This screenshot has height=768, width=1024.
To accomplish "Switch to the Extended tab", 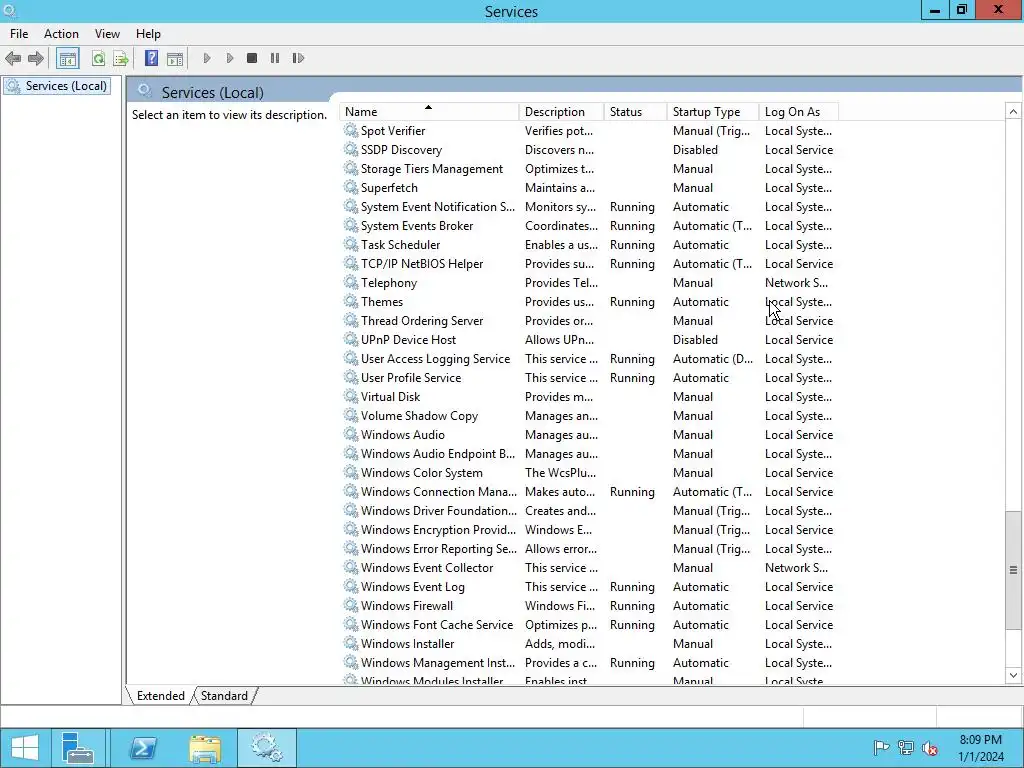I will click(x=161, y=696).
